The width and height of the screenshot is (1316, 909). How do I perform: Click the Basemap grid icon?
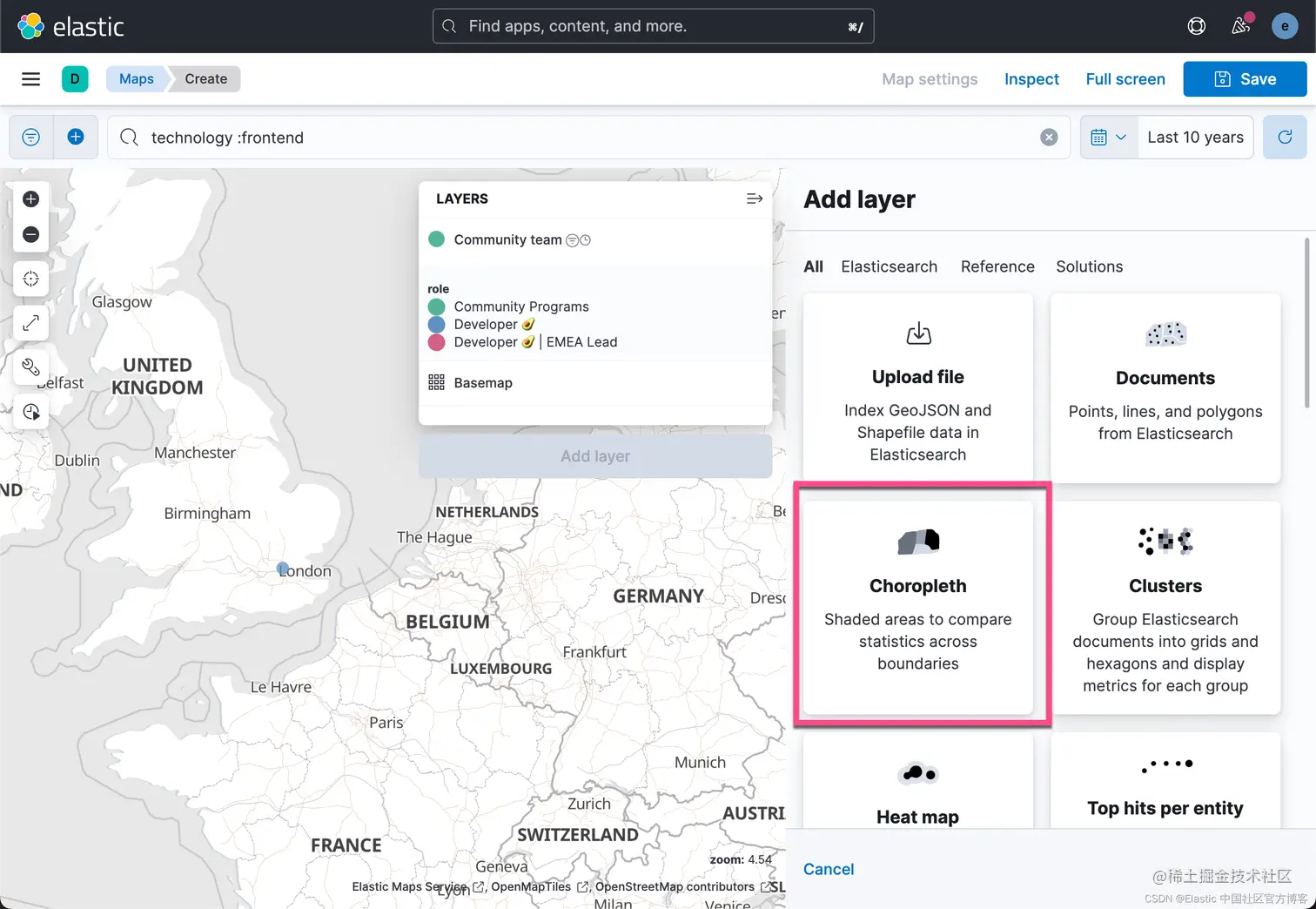coord(437,383)
